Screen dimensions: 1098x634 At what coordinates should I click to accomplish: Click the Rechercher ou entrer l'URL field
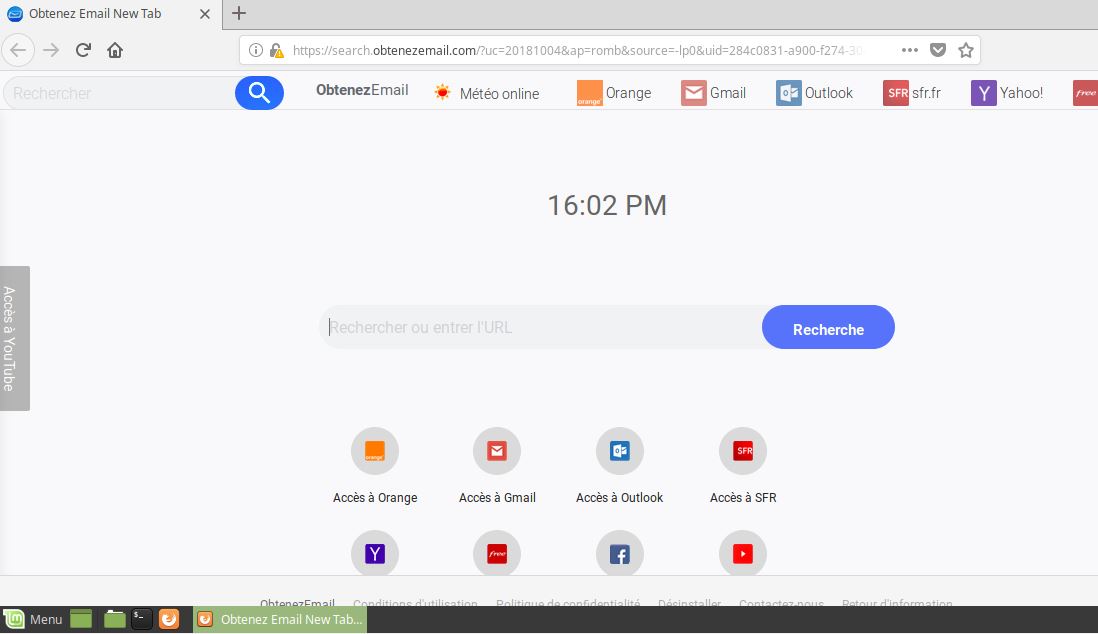541,327
